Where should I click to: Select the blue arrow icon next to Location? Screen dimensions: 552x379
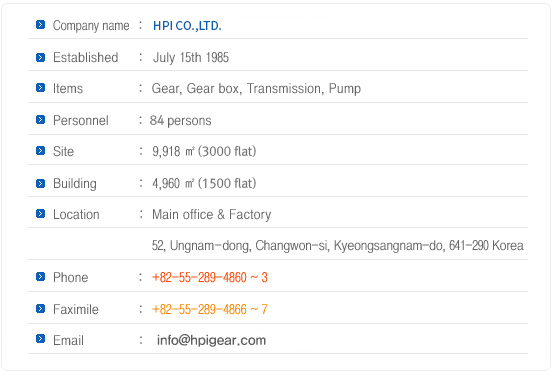point(40,214)
